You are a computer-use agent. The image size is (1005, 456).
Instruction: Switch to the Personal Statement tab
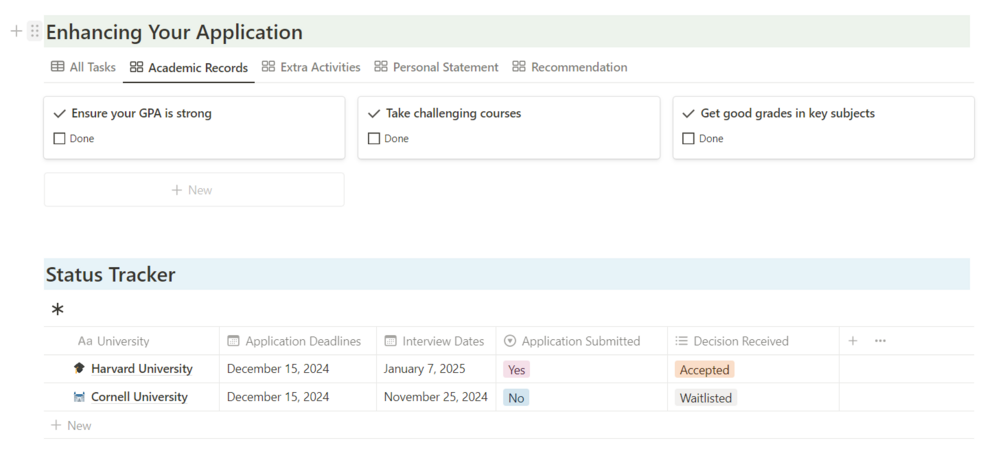coord(436,67)
